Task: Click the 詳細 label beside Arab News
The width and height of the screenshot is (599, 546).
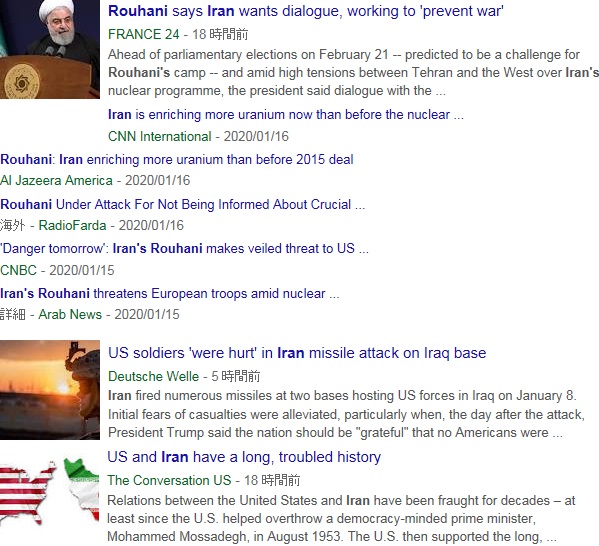Action: click(13, 314)
